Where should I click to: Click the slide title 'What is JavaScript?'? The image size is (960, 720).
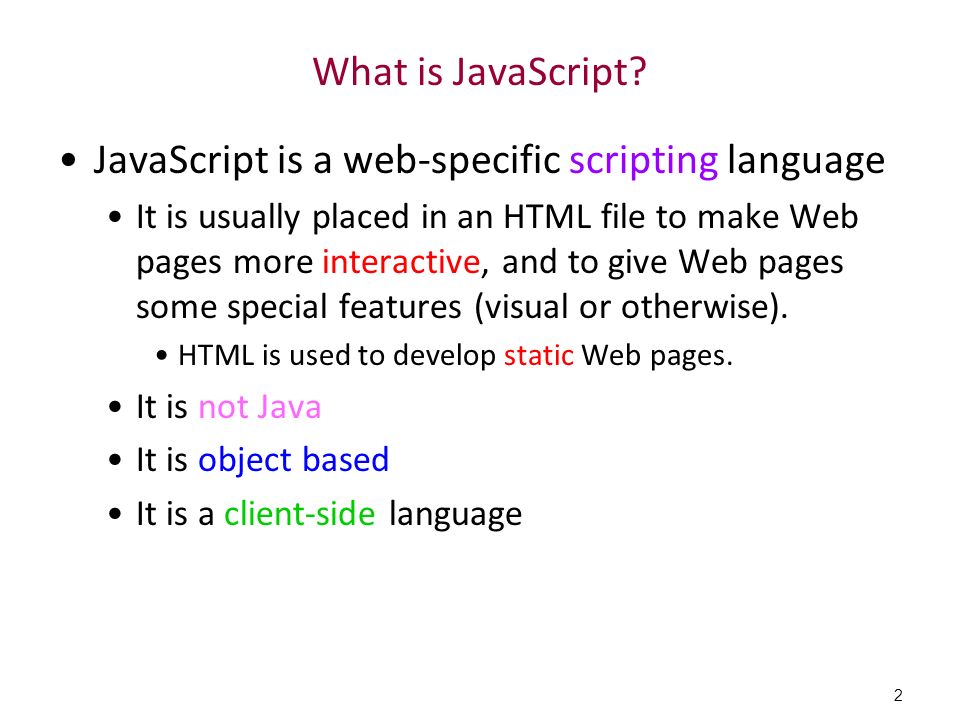[x=479, y=72]
